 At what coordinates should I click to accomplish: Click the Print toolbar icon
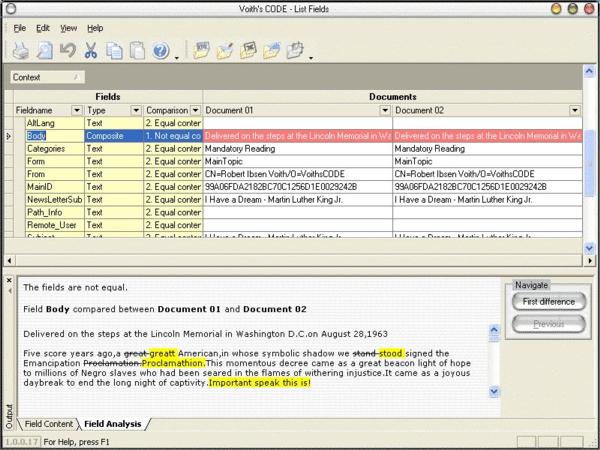point(21,51)
